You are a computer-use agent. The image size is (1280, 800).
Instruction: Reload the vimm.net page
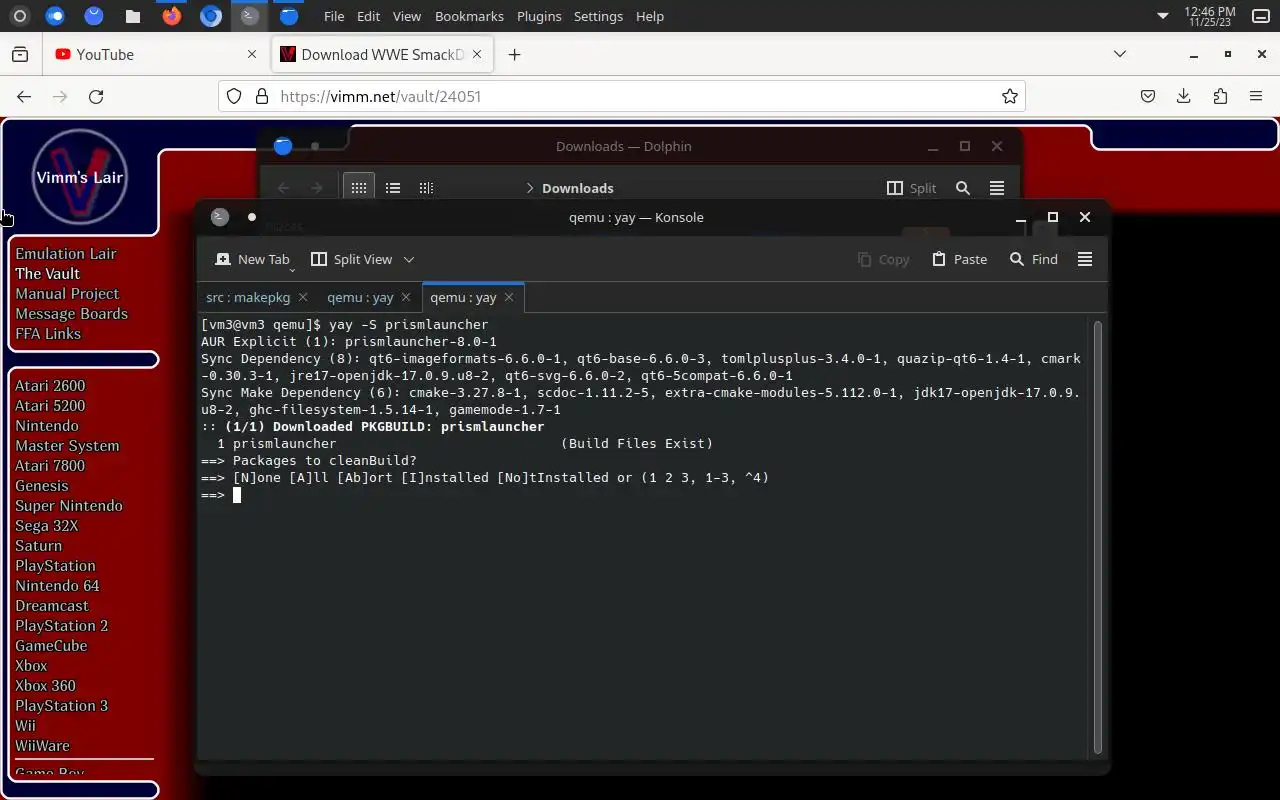point(96,96)
